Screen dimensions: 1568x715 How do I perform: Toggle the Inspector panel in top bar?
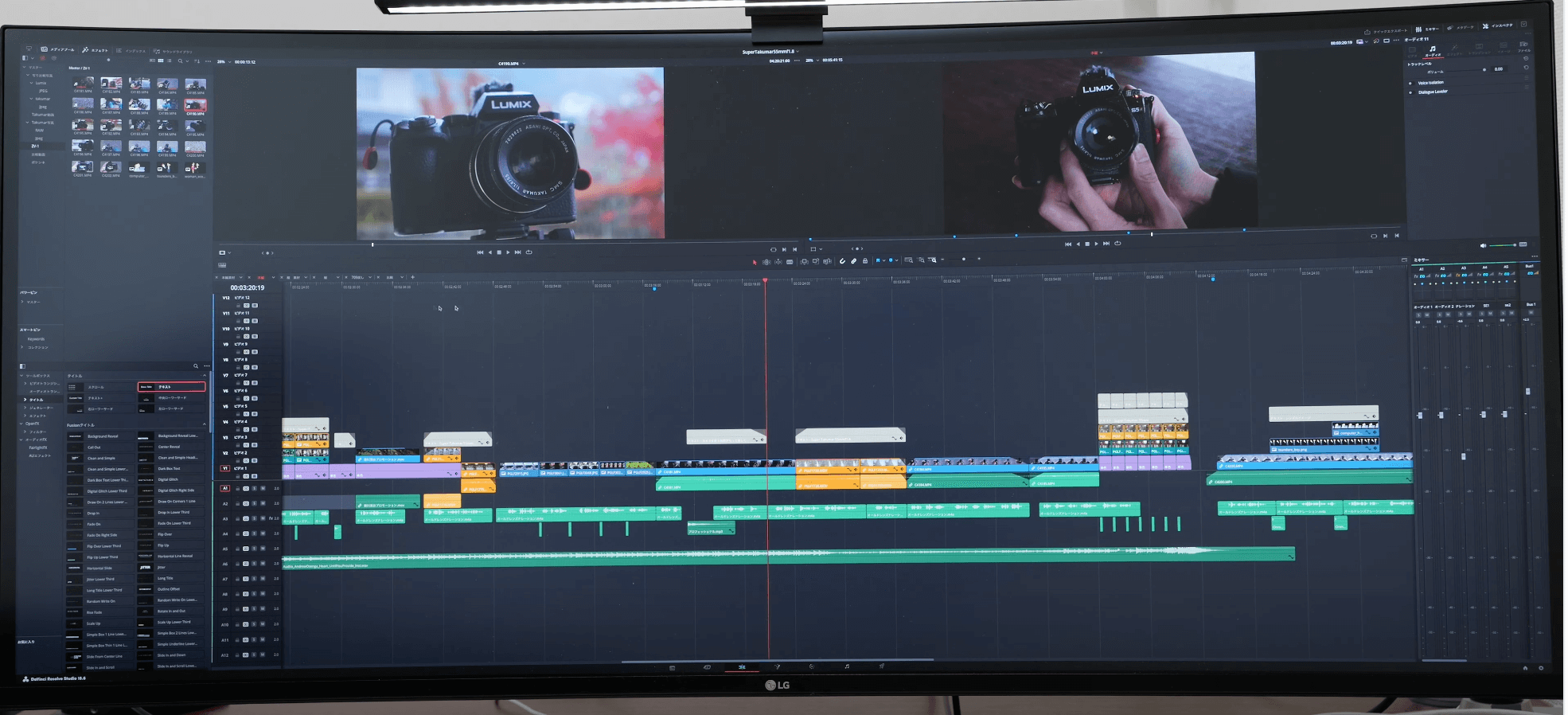coord(1498,25)
